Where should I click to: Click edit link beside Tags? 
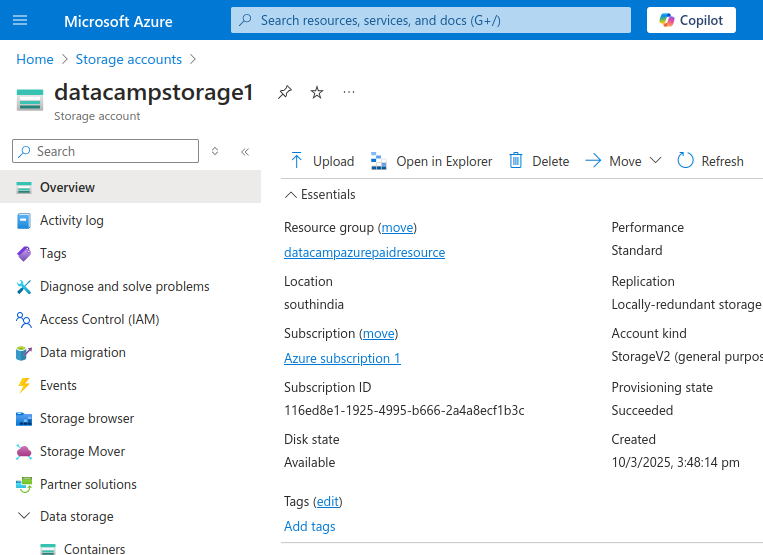pyautogui.click(x=328, y=501)
